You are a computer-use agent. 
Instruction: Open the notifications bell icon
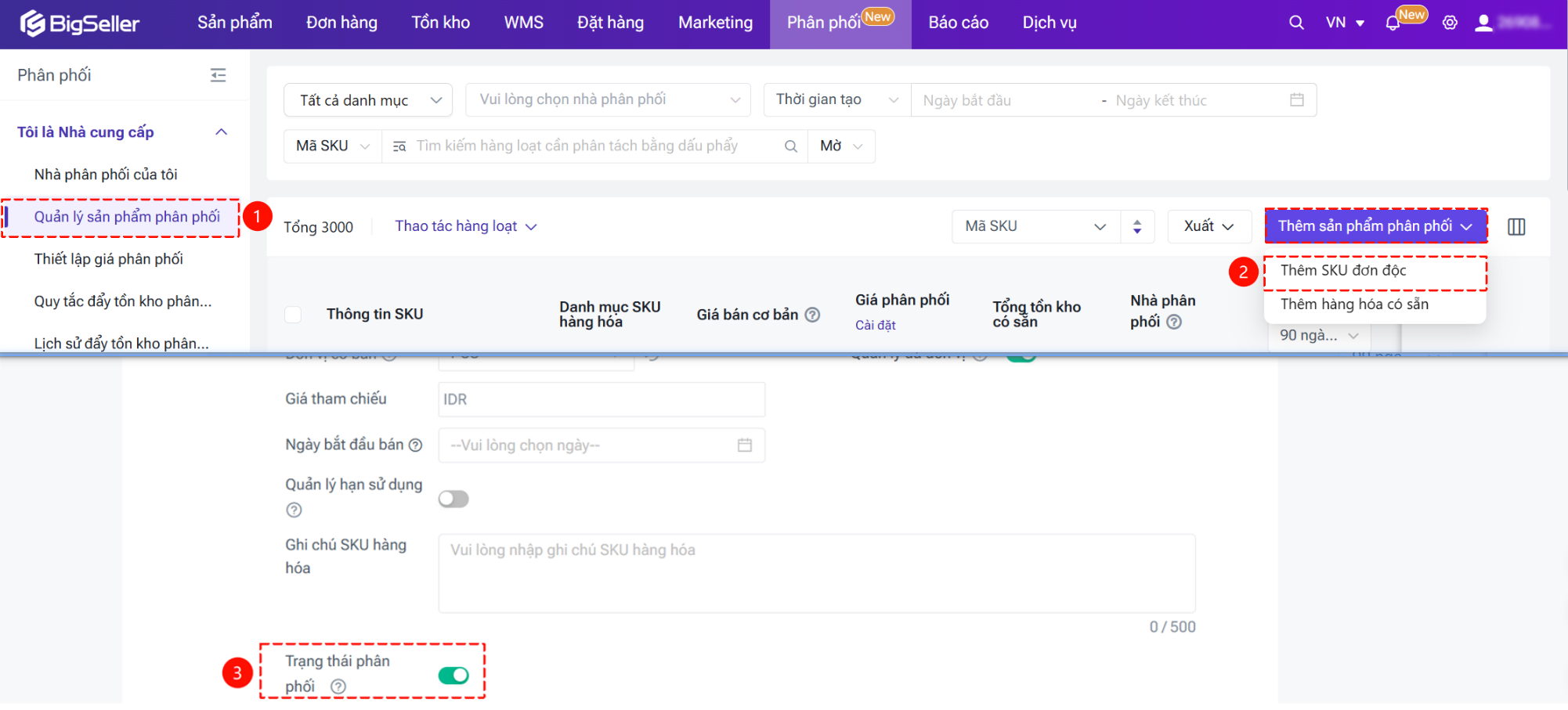pos(1393,23)
